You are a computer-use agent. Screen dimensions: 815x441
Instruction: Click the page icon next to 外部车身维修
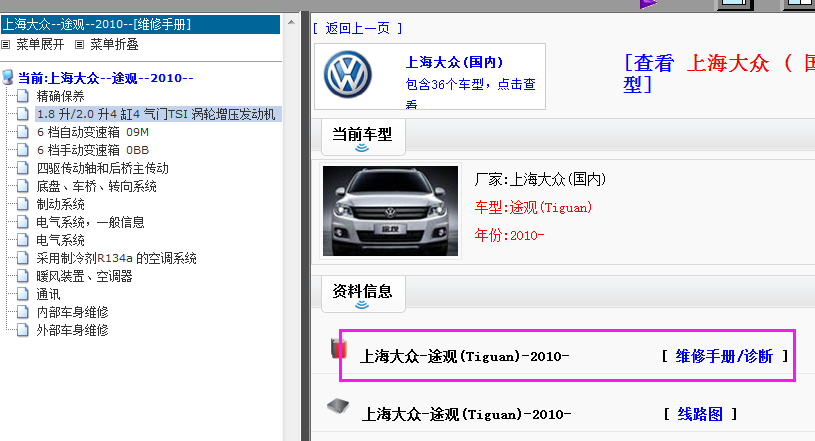pos(22,330)
